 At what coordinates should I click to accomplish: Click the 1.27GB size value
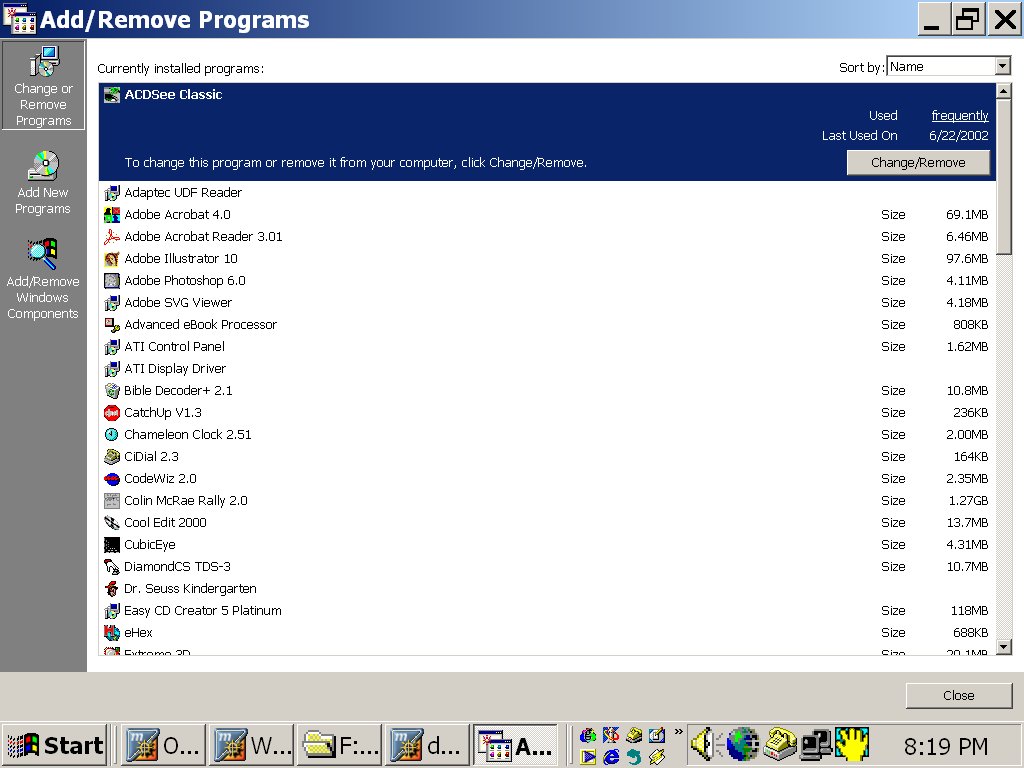968,501
